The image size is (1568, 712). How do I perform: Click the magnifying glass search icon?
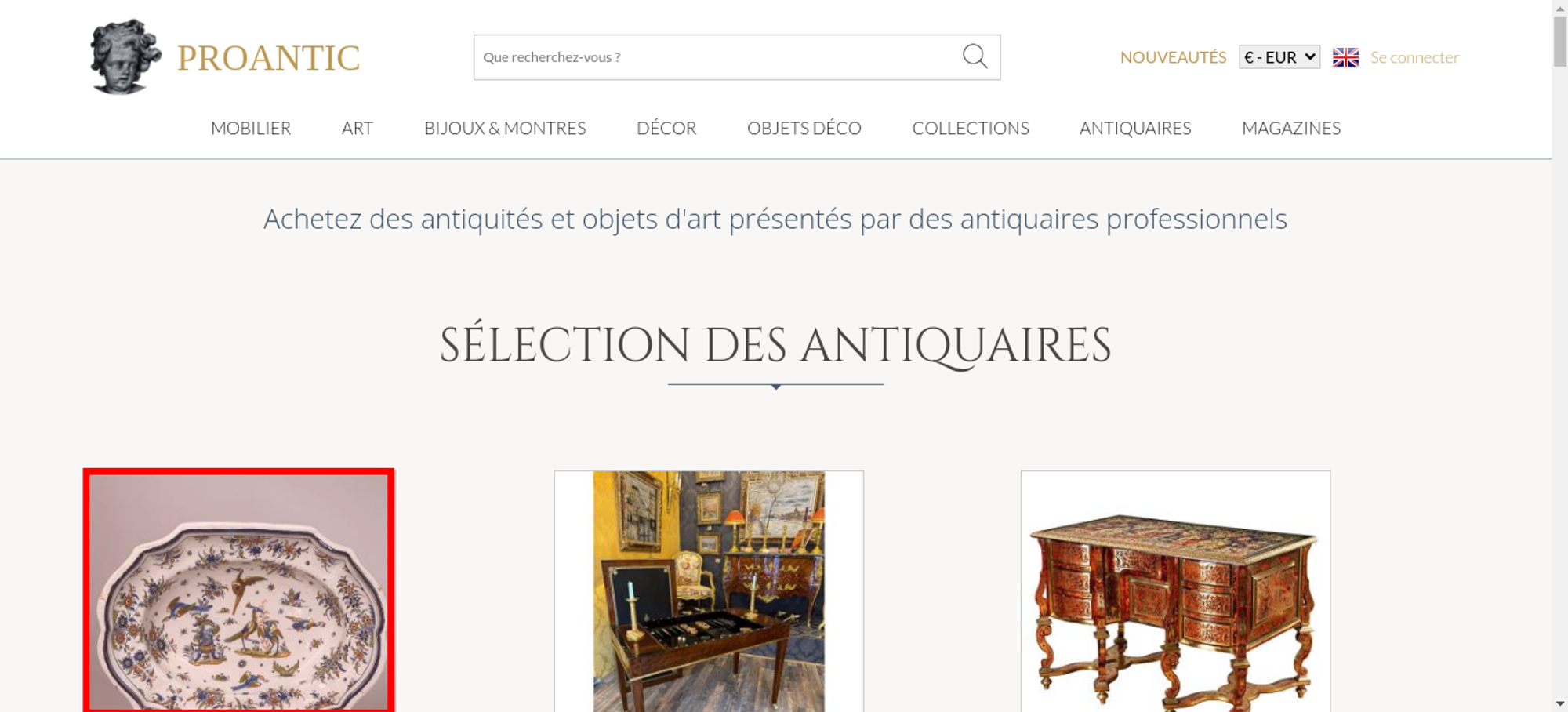pyautogui.click(x=975, y=56)
